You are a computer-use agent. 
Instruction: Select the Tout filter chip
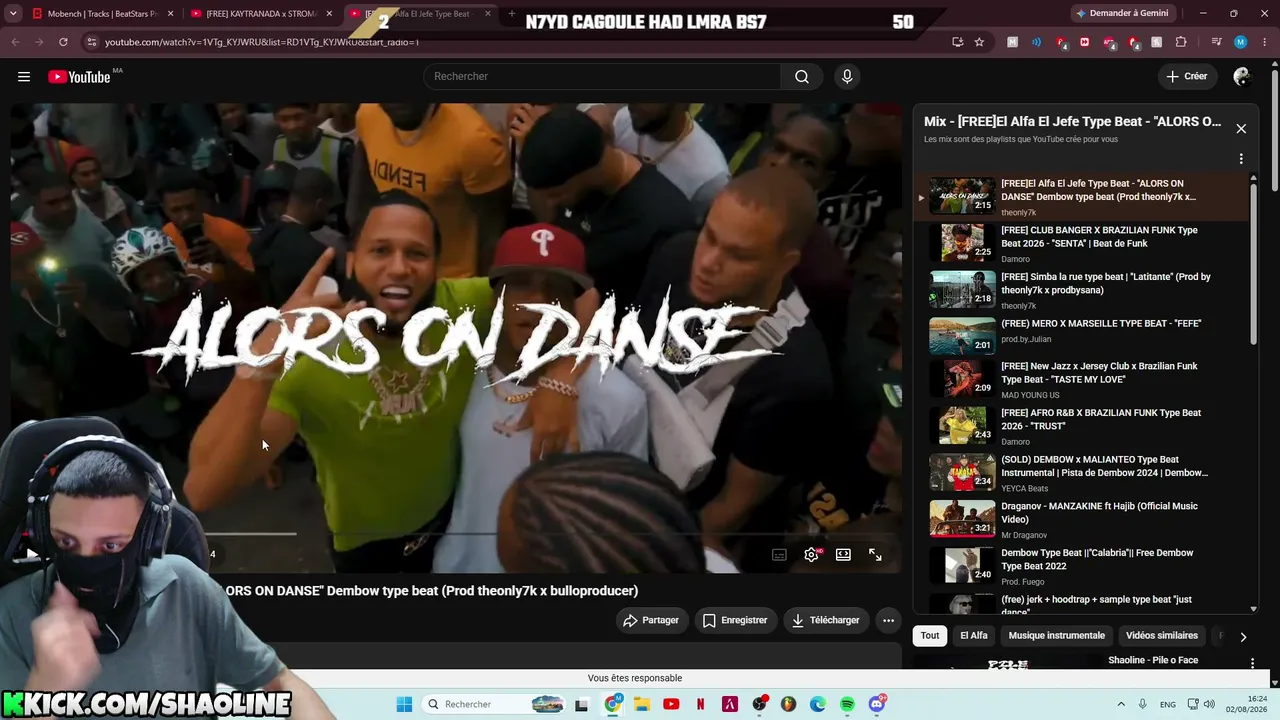pyautogui.click(x=930, y=636)
